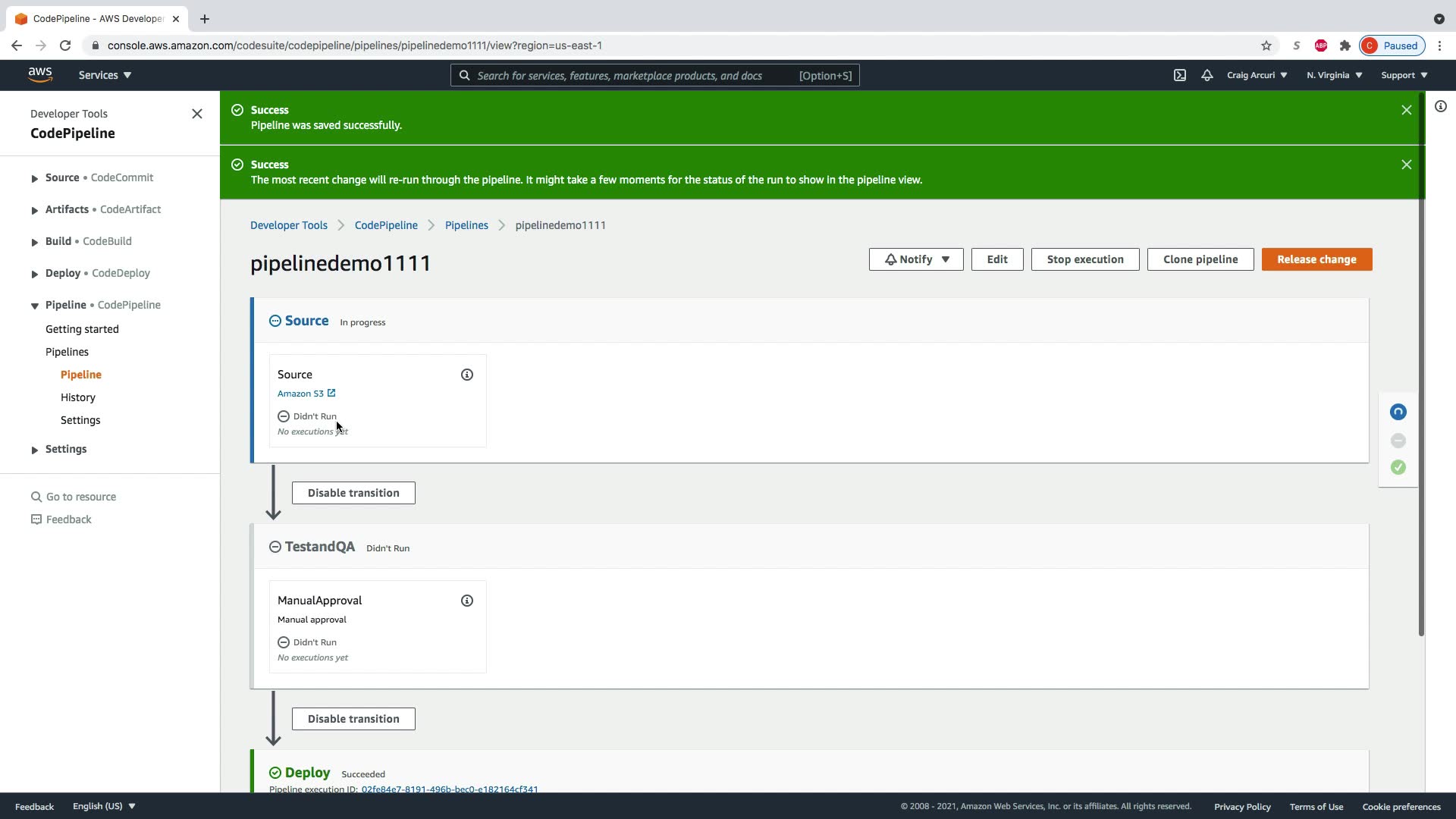Click the AWS logo home icon
The height and width of the screenshot is (819, 1456).
click(40, 74)
